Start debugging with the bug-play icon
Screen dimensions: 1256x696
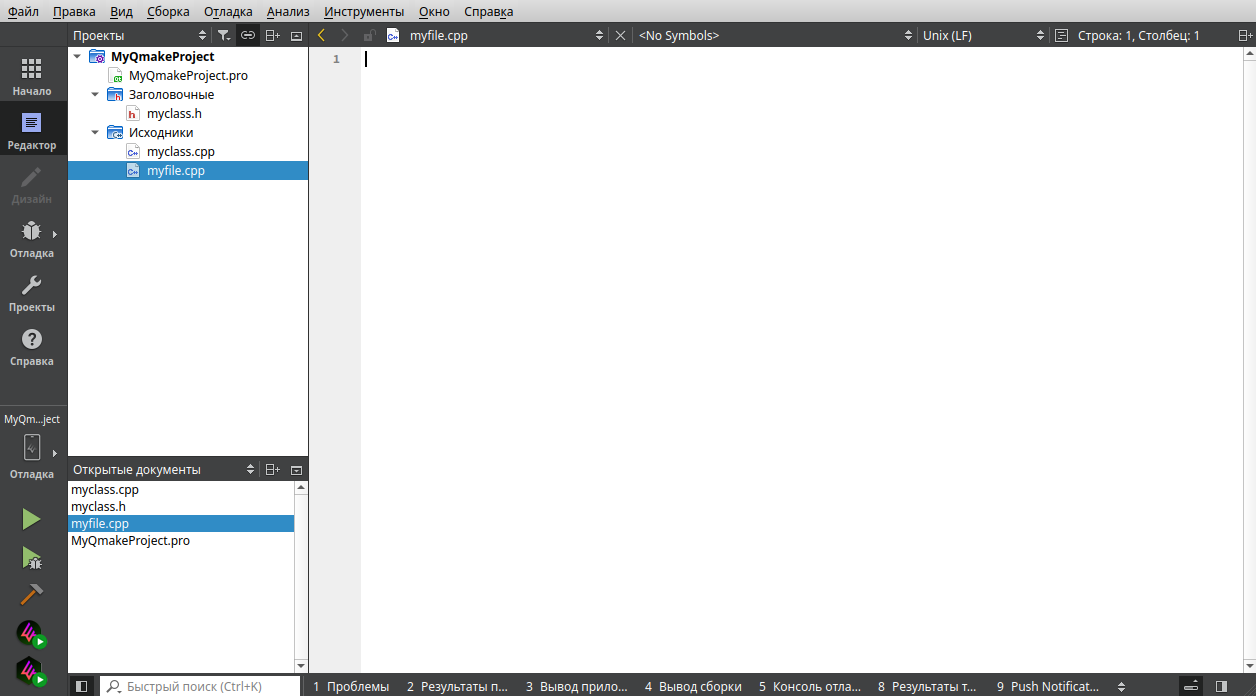pos(31,558)
